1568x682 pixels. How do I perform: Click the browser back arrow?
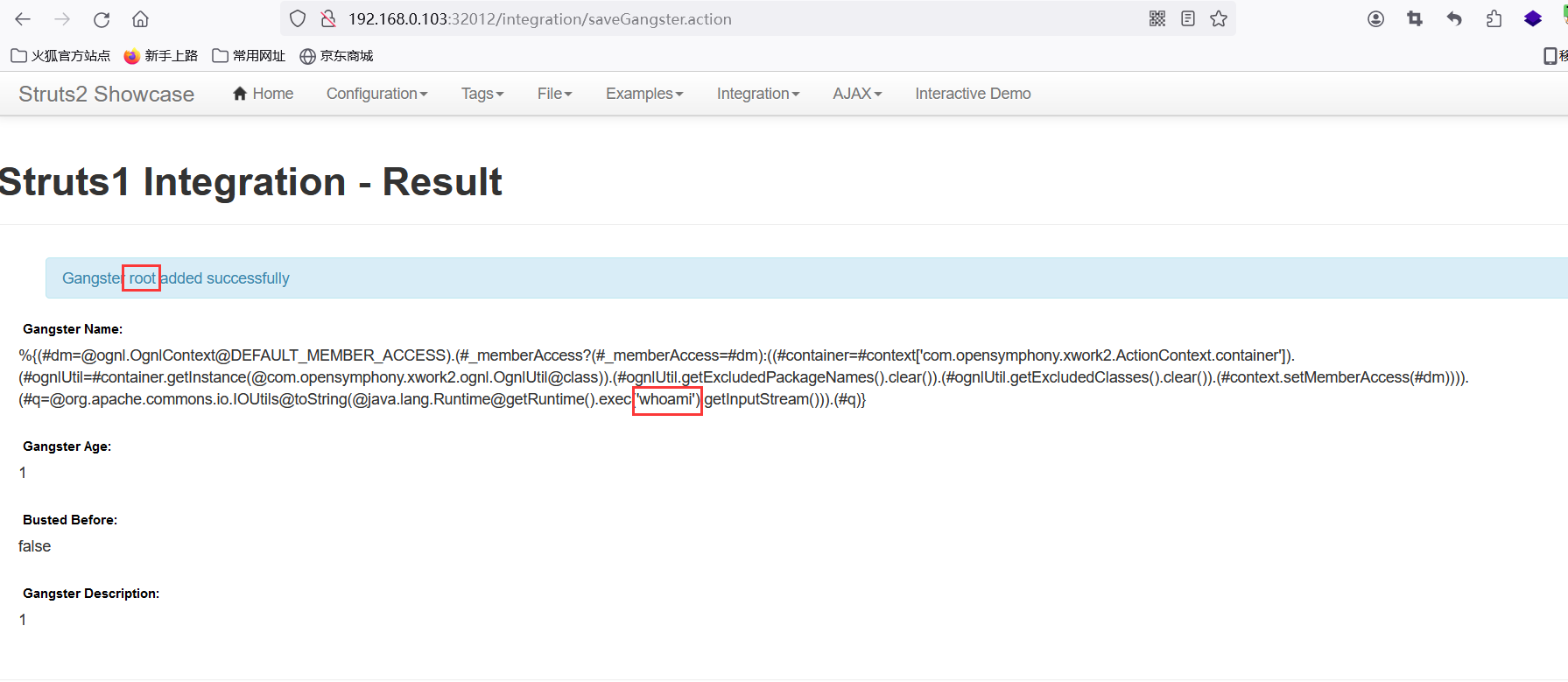23,19
